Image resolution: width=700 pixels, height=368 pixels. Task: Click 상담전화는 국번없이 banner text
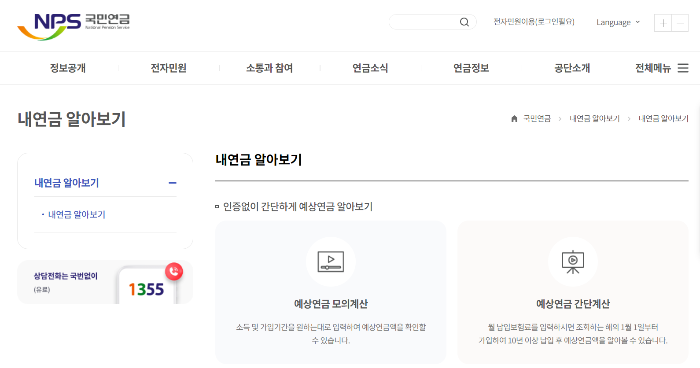(x=65, y=276)
